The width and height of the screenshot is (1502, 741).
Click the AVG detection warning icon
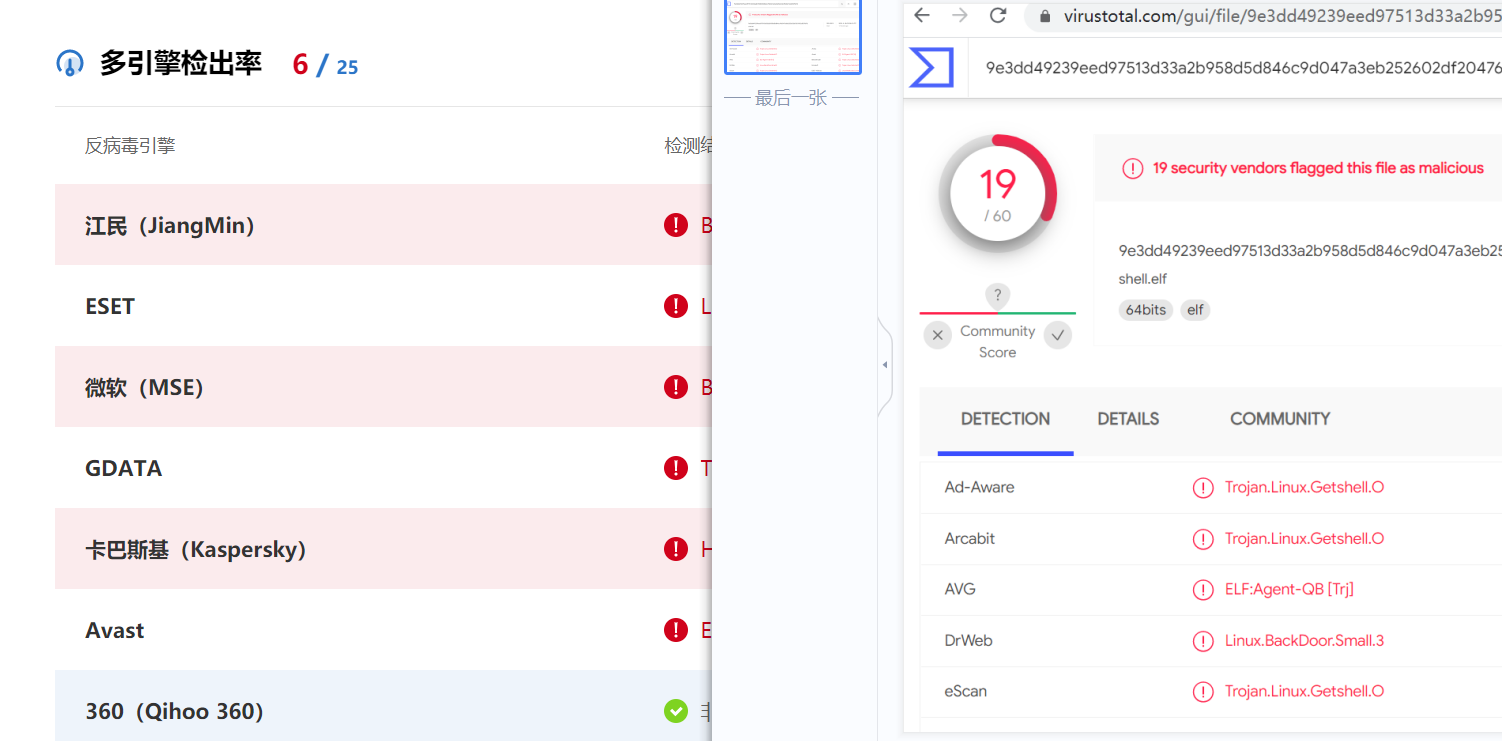[1203, 590]
